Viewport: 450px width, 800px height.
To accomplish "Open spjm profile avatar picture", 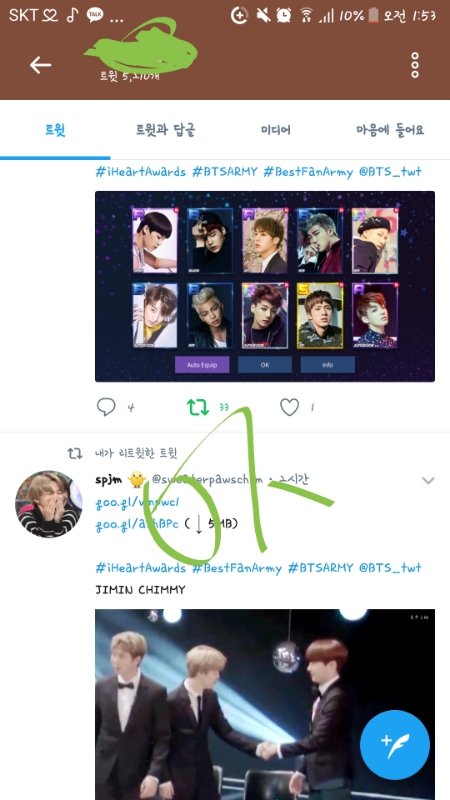I will 48,504.
